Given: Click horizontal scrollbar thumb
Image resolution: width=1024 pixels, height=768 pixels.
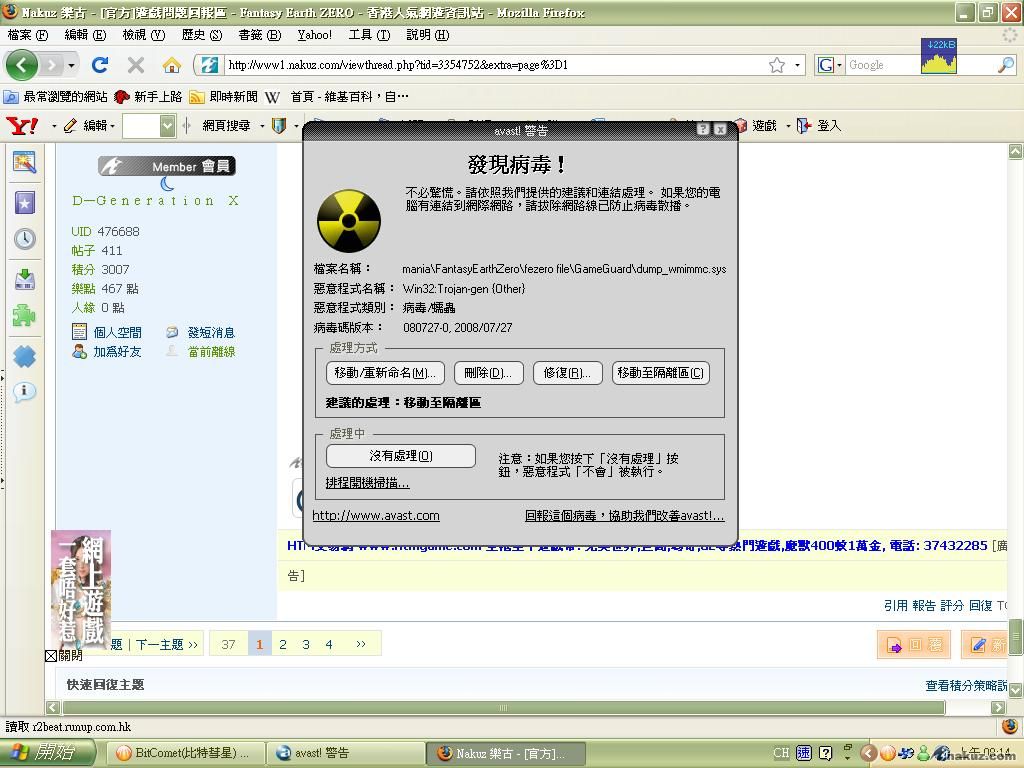Looking at the screenshot, I should point(504,707).
